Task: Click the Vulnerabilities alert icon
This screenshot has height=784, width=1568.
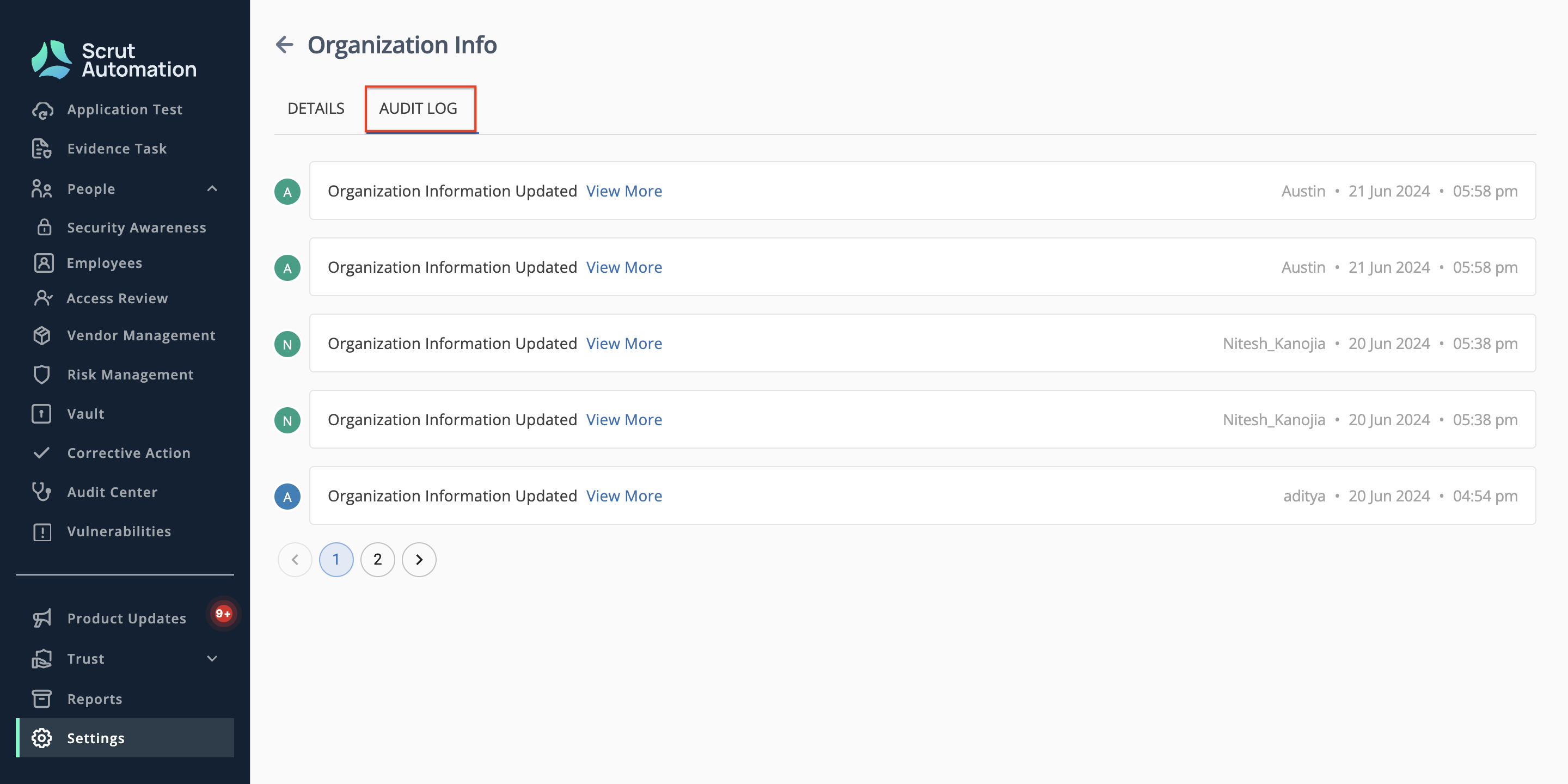Action: click(42, 531)
